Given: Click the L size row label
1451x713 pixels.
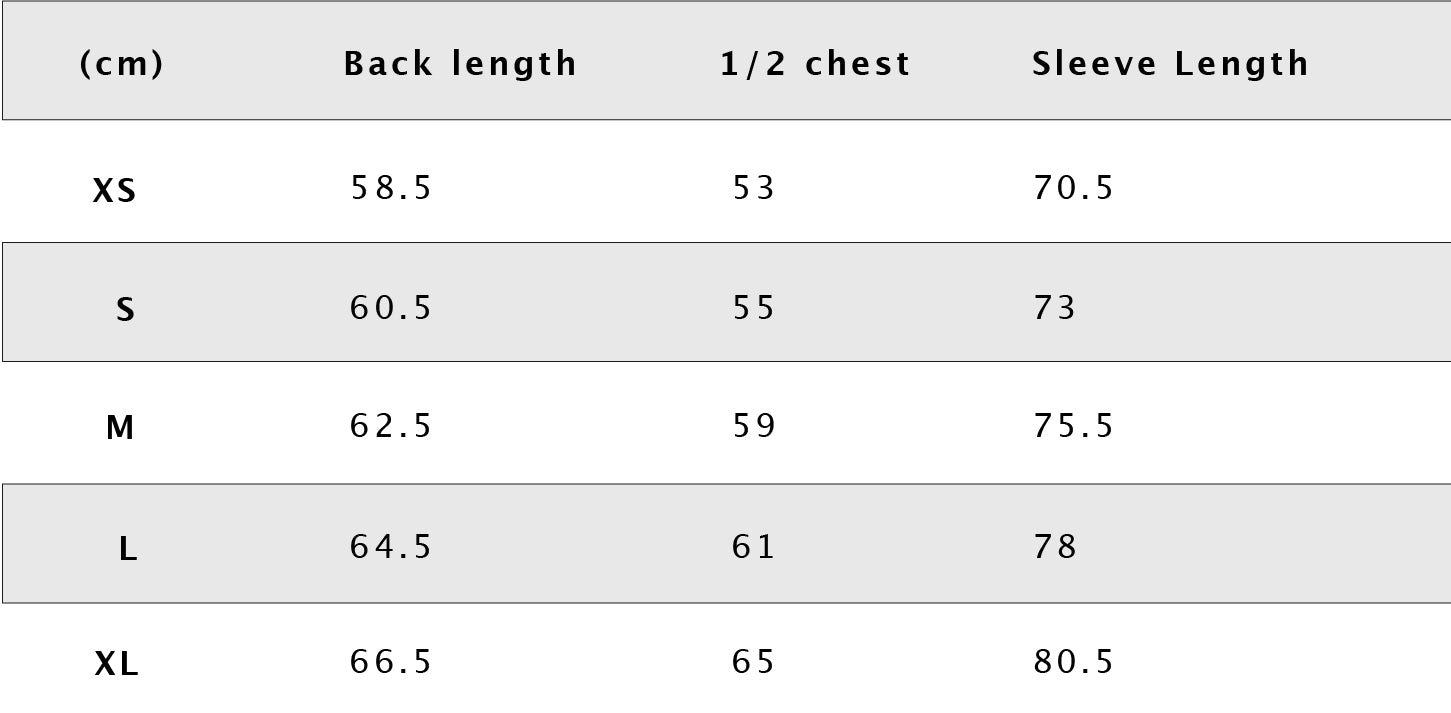Looking at the screenshot, I should pos(128,549).
